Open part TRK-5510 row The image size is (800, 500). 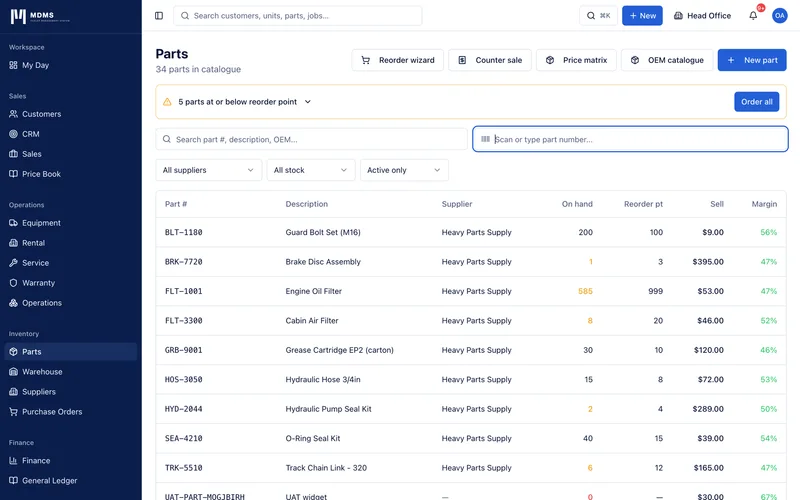471,468
